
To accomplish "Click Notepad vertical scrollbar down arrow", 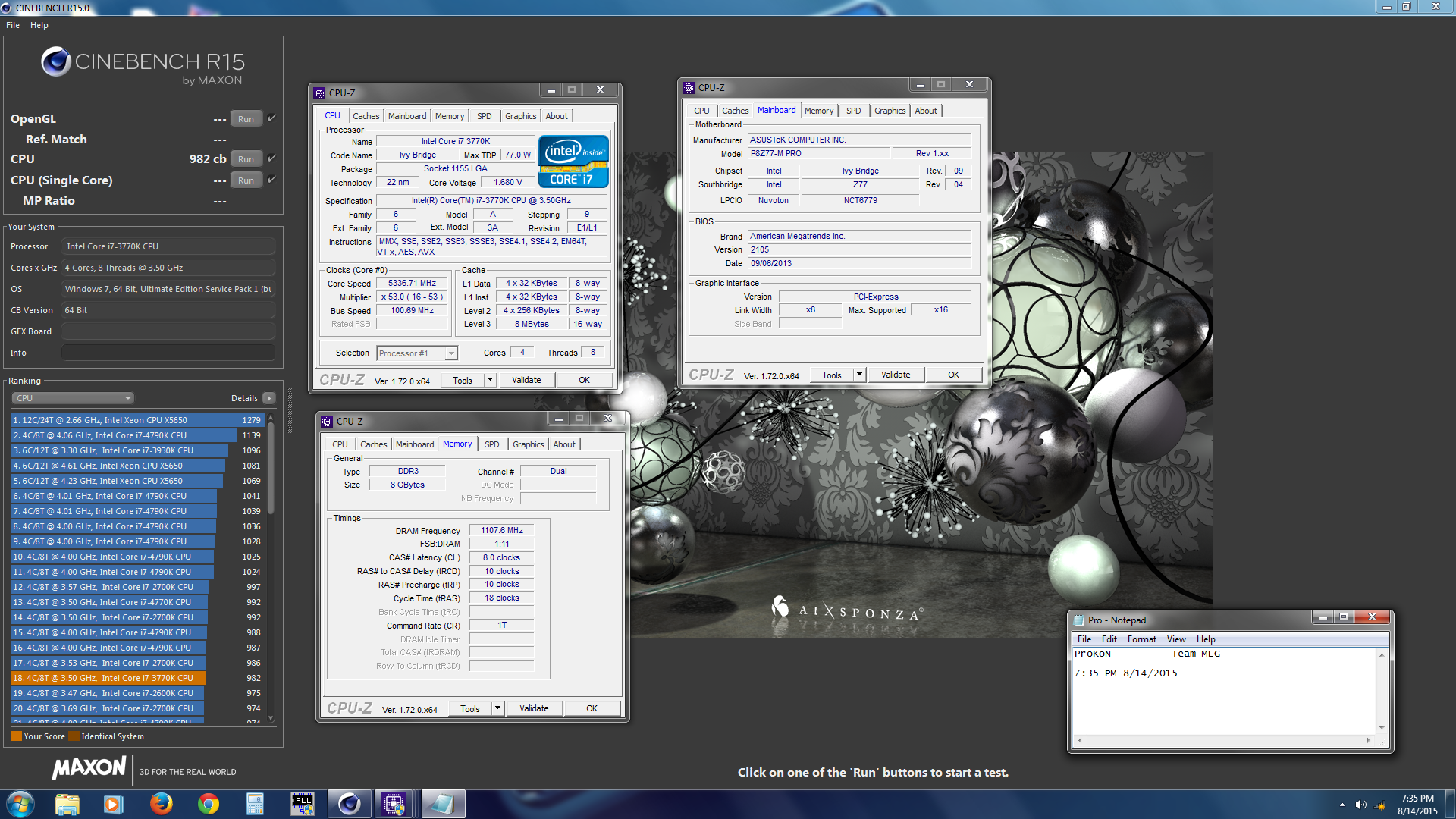I will (x=1382, y=728).
